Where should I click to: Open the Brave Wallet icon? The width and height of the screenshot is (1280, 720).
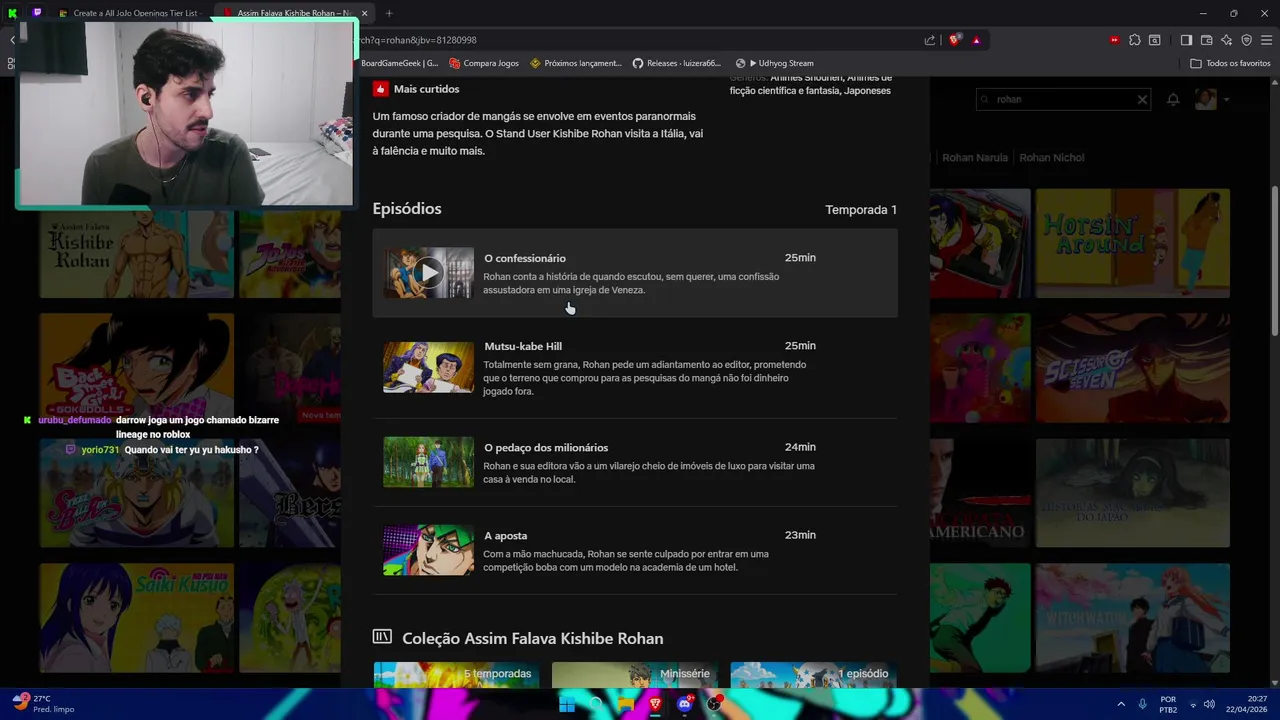(x=1206, y=40)
